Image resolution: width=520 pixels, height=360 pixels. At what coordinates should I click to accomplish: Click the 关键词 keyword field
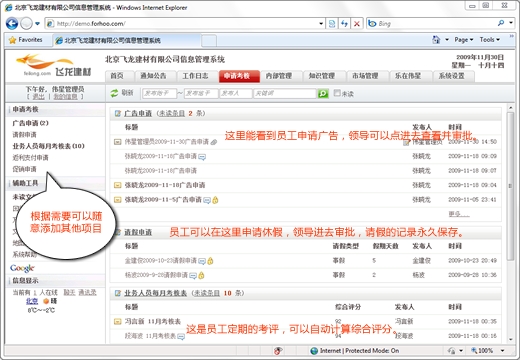[285, 93]
